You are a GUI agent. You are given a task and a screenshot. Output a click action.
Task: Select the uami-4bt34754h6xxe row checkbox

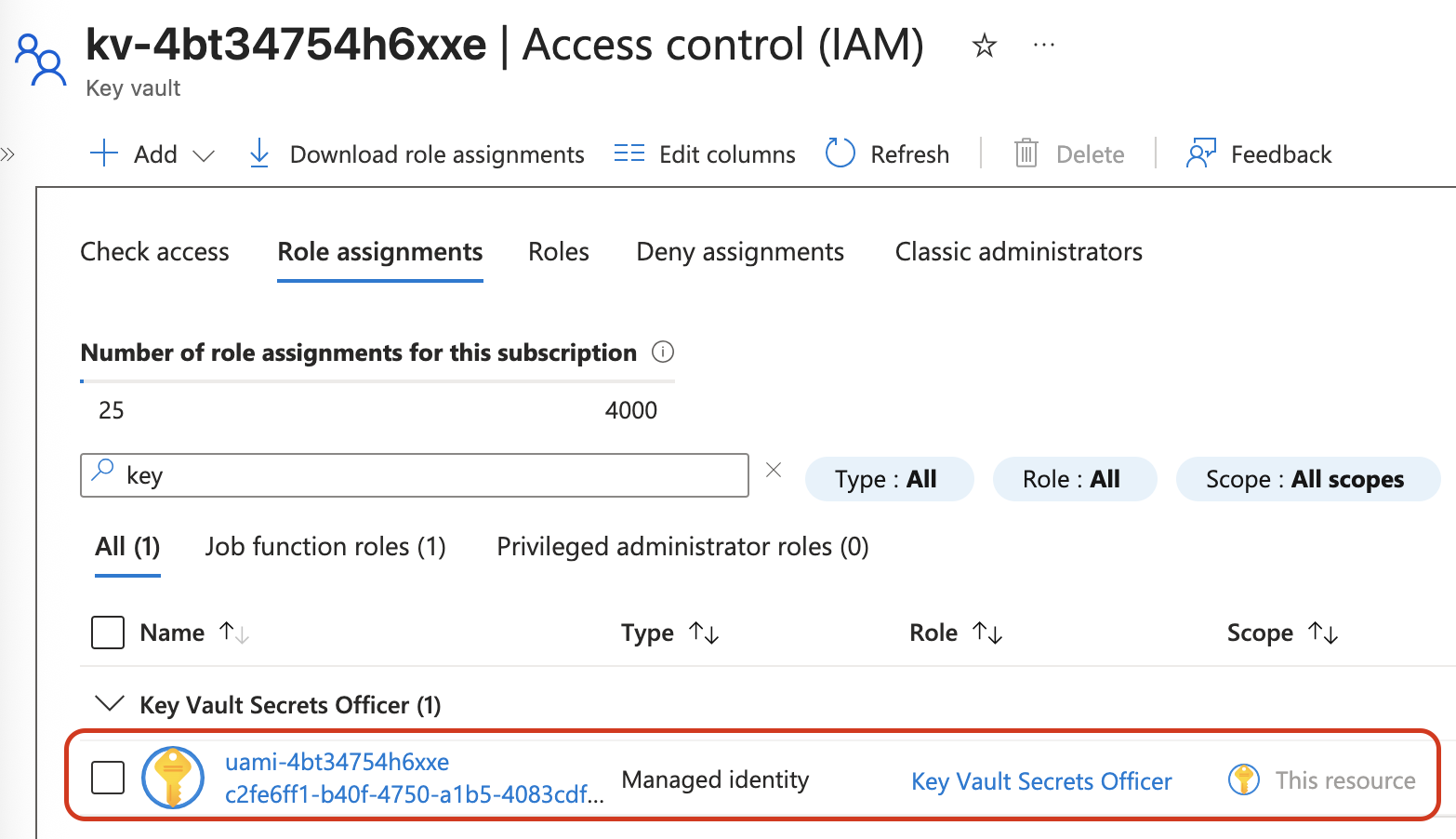[x=108, y=778]
